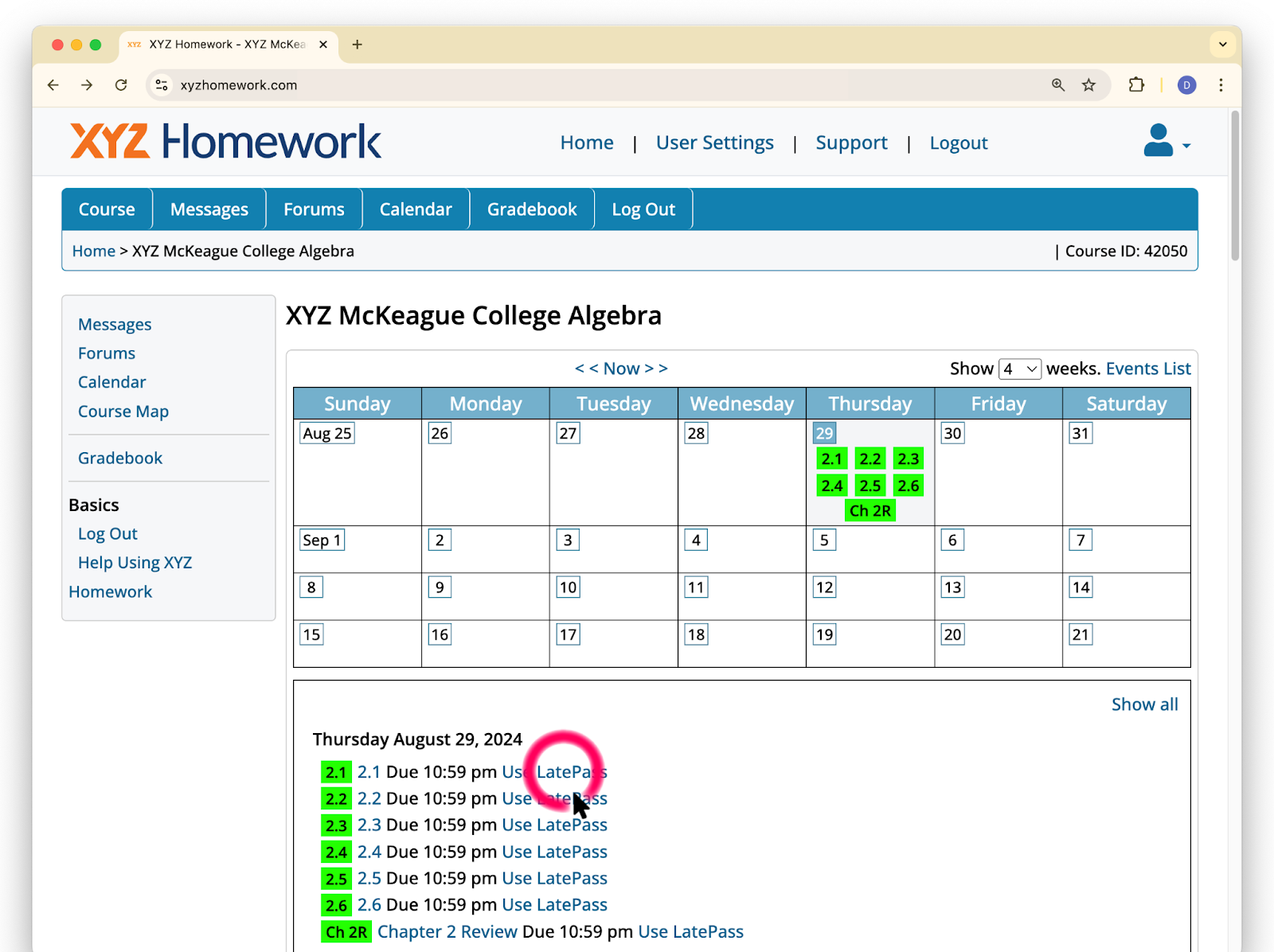
Task: Go to previous weeks with << arrows
Action: click(x=587, y=369)
